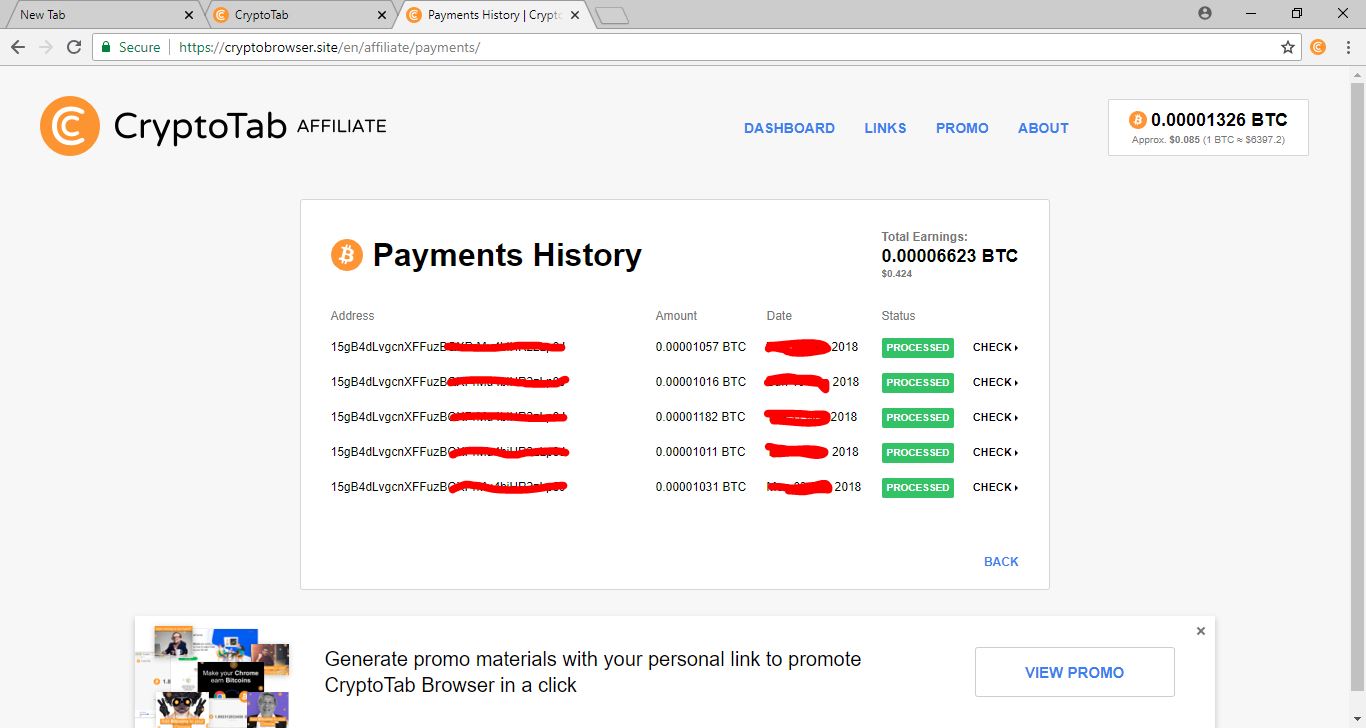Image resolution: width=1366 pixels, height=728 pixels.
Task: Click the Address column header
Action: tap(352, 316)
